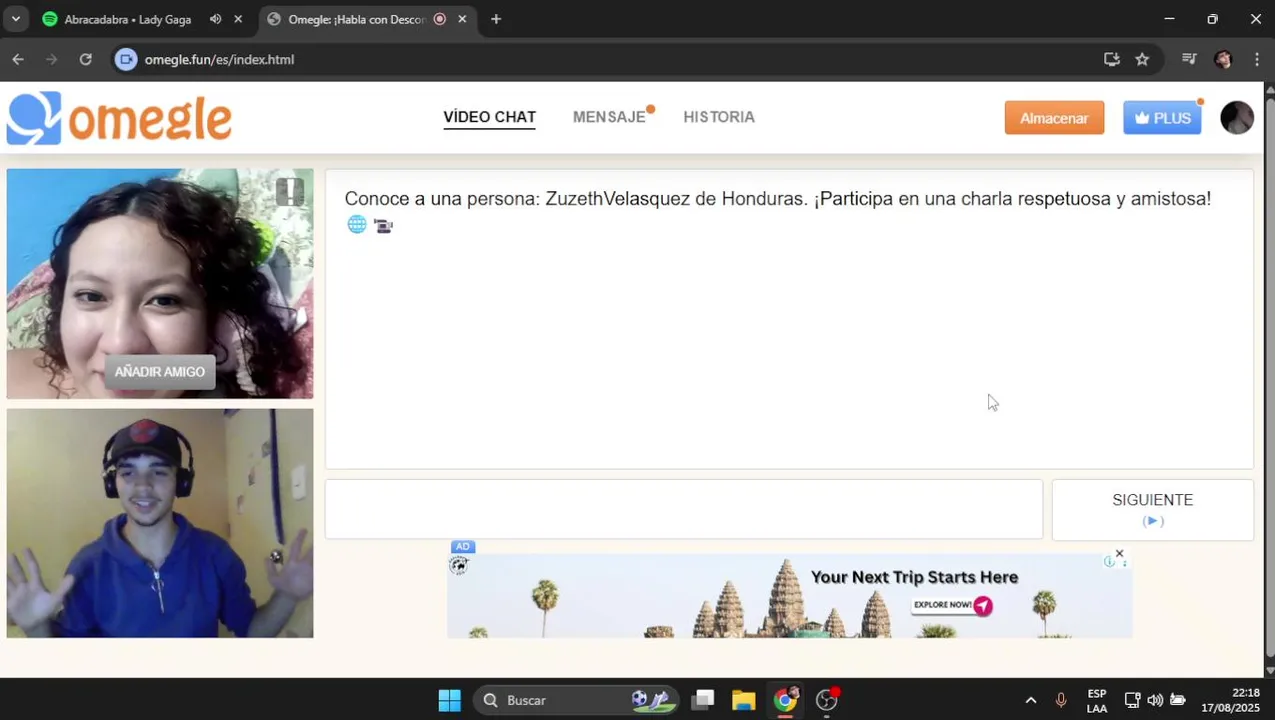Image resolution: width=1275 pixels, height=720 pixels.
Task: Open the OBS recording app taskbar icon
Action: (827, 700)
